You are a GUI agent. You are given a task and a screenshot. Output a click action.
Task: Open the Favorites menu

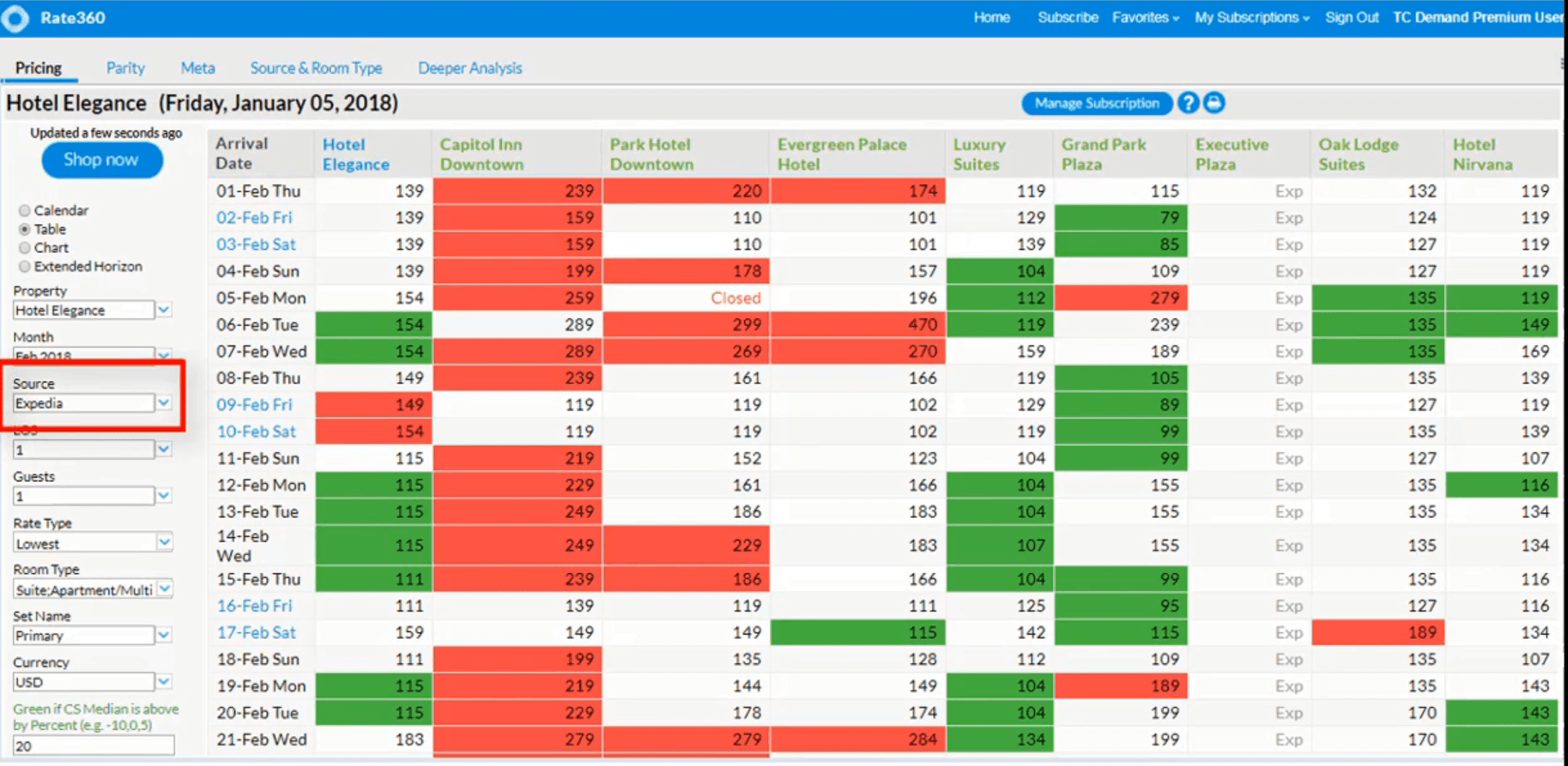(1146, 17)
